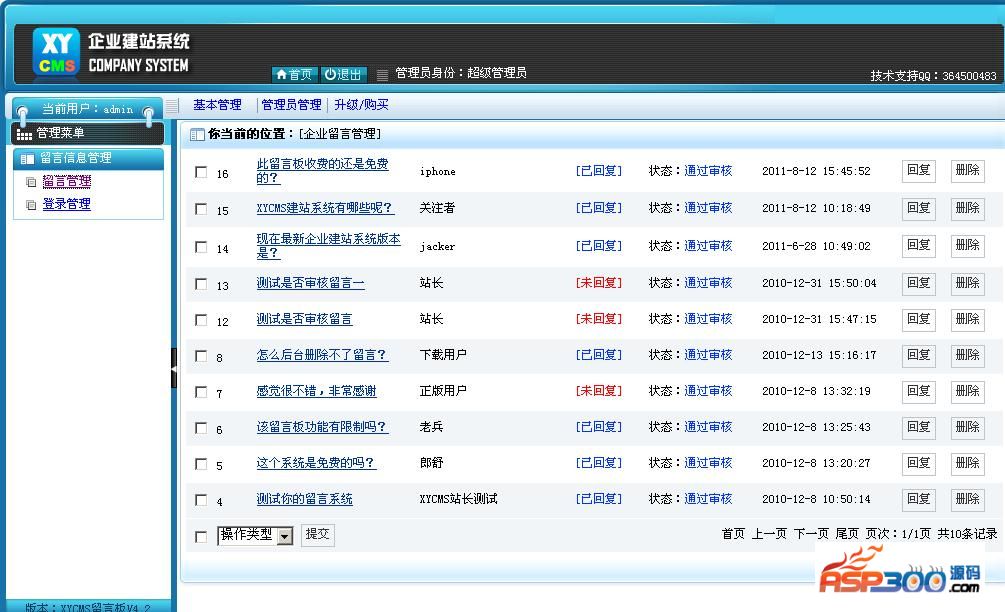Viewport: 1005px width, 612px height.
Task: Delete message 7 from 正版用户
Action: tap(967, 391)
